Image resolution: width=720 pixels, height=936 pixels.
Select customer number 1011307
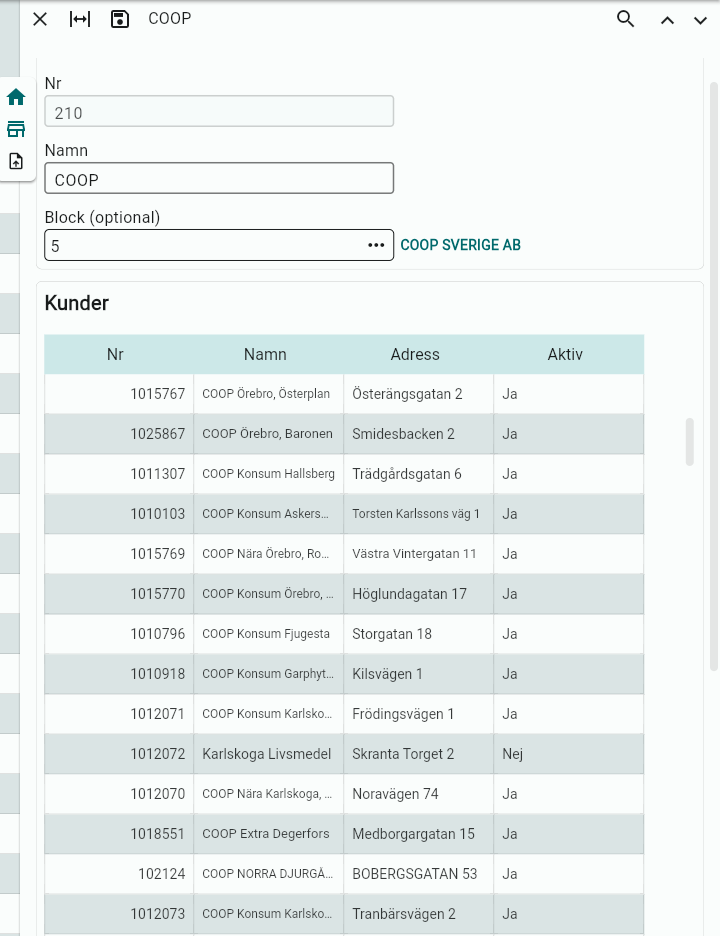158,474
